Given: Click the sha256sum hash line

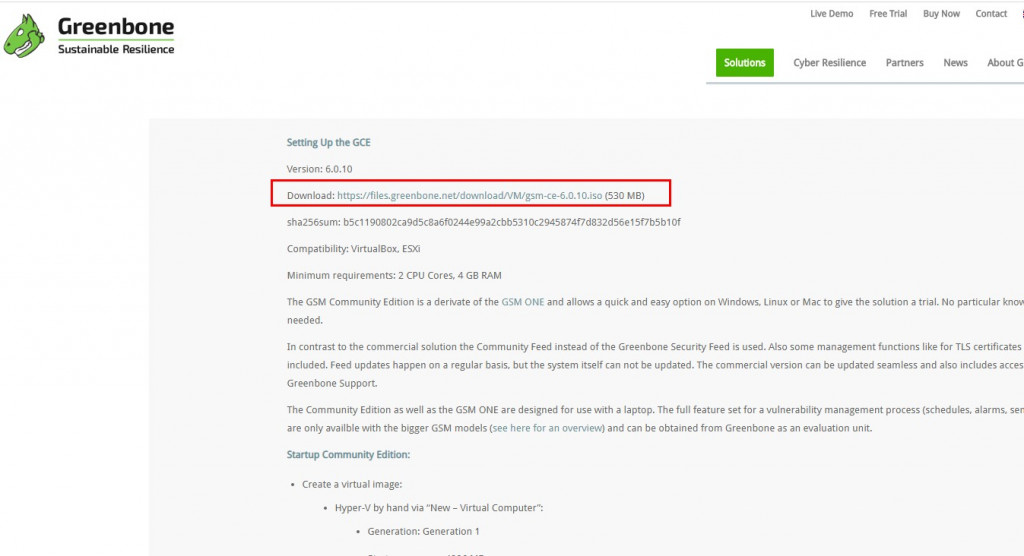Looking at the screenshot, I should point(483,222).
